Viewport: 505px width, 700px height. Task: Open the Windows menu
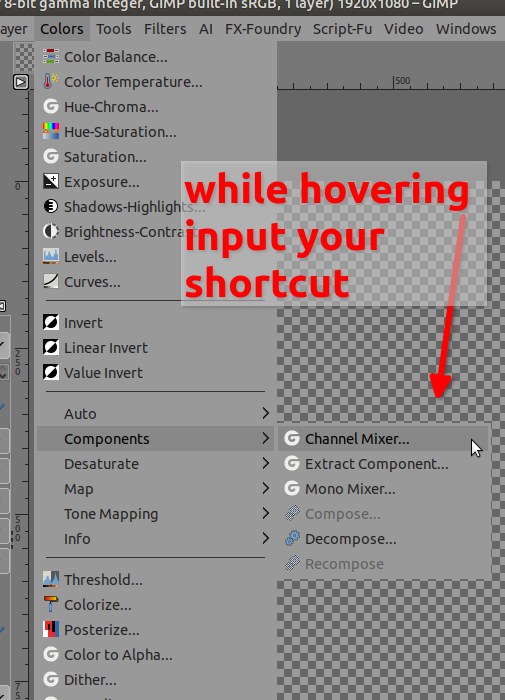pos(466,29)
